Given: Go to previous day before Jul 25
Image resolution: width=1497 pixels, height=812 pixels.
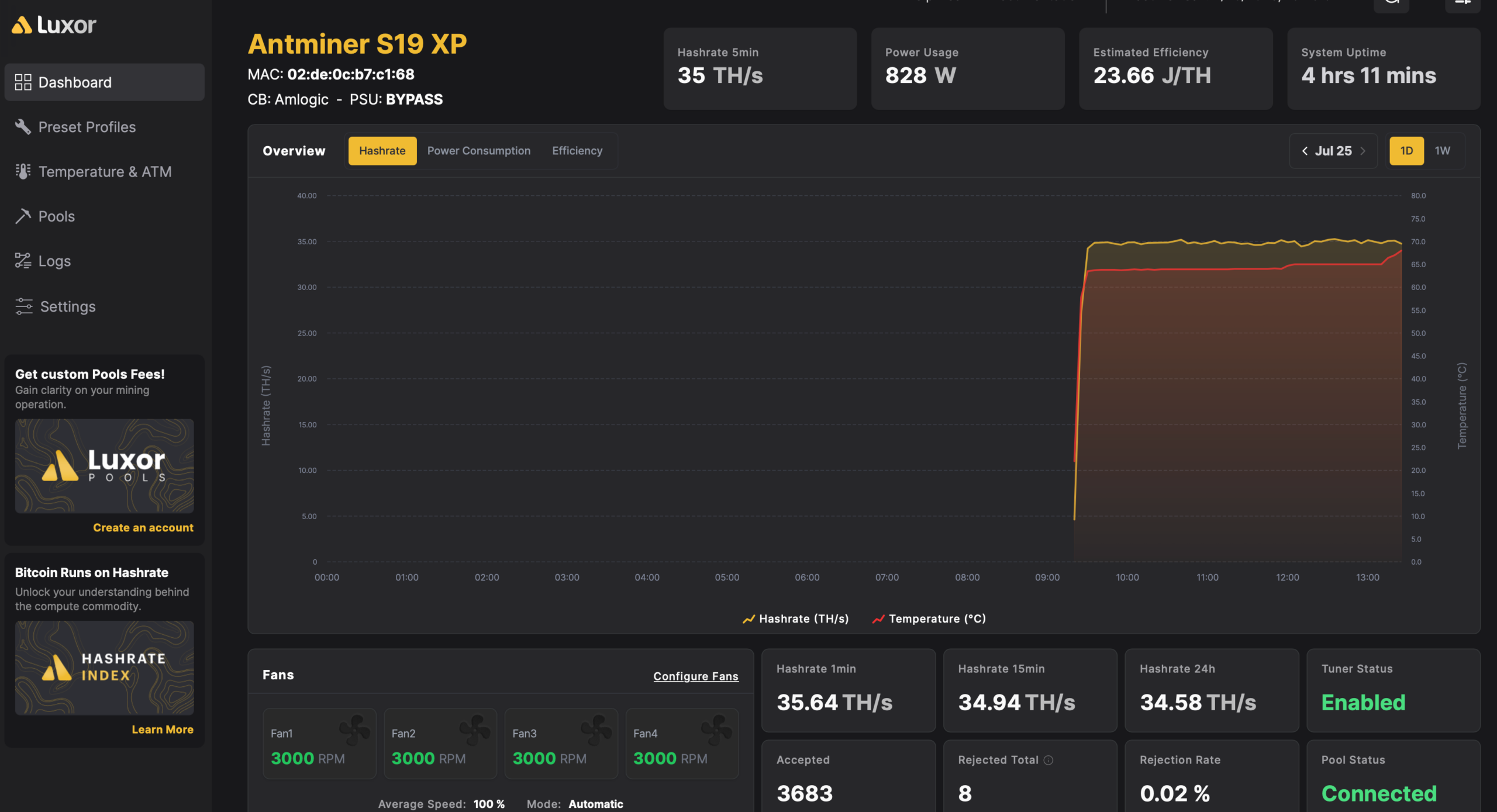Looking at the screenshot, I should [1305, 151].
